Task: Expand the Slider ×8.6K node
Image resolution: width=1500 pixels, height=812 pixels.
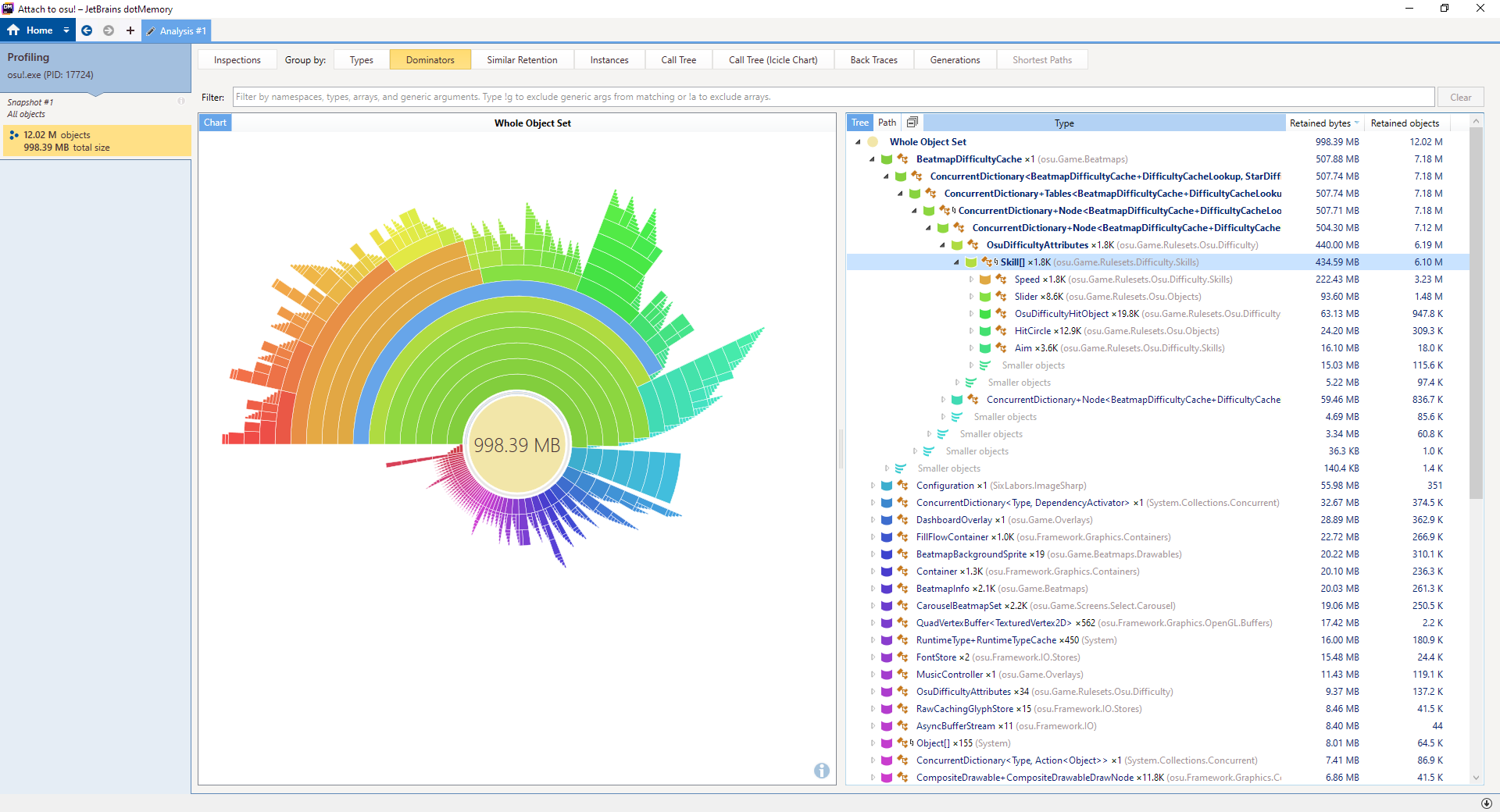Action: point(971,297)
